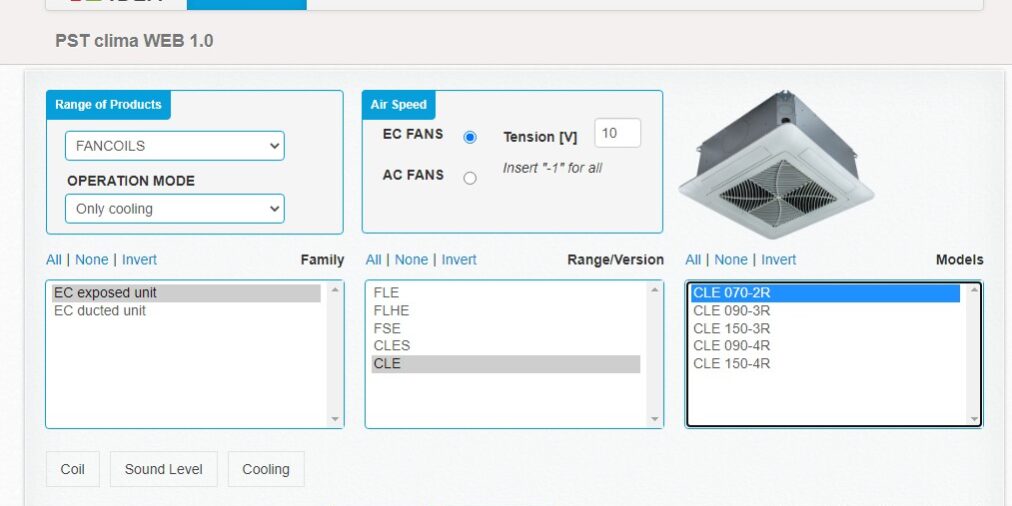
Task: Select FLHE in the Range/Version list
Action: [391, 311]
